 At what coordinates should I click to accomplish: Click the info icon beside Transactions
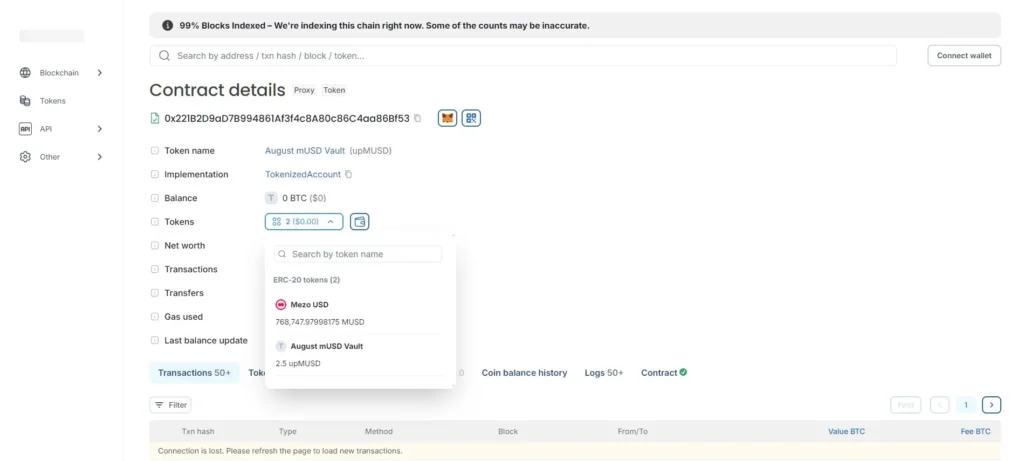155,269
